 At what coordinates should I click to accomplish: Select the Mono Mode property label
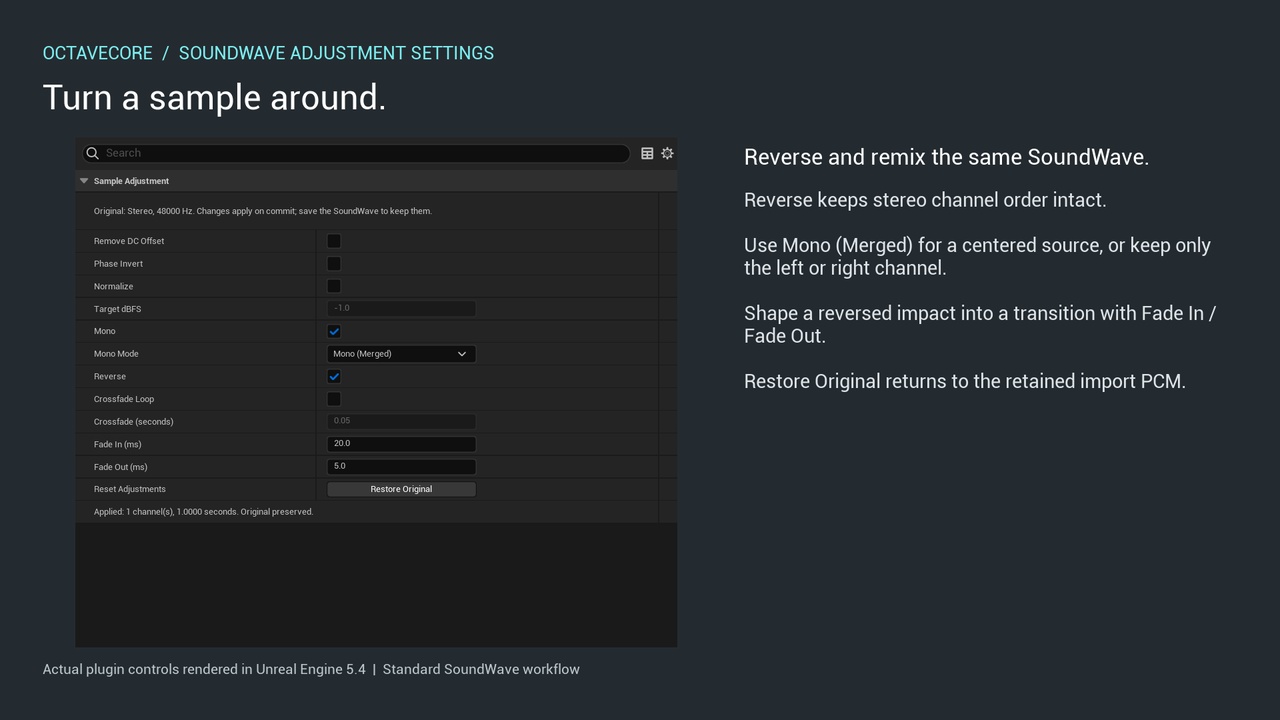click(116, 354)
